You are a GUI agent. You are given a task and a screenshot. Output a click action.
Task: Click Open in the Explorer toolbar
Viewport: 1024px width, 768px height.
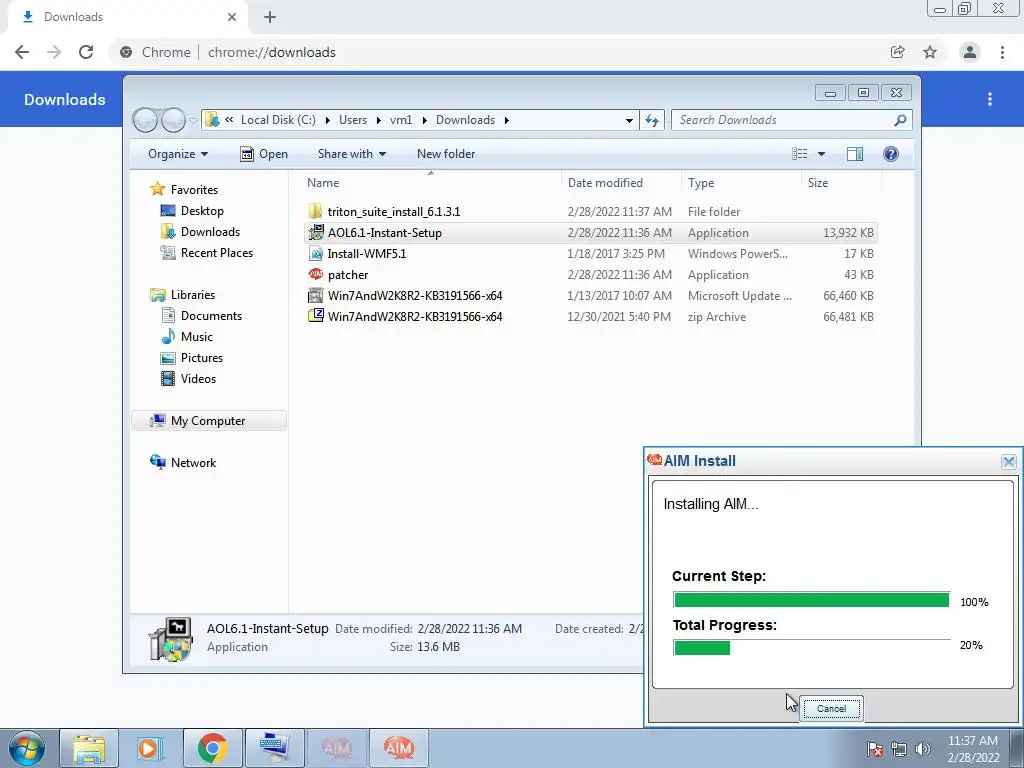[x=264, y=153]
